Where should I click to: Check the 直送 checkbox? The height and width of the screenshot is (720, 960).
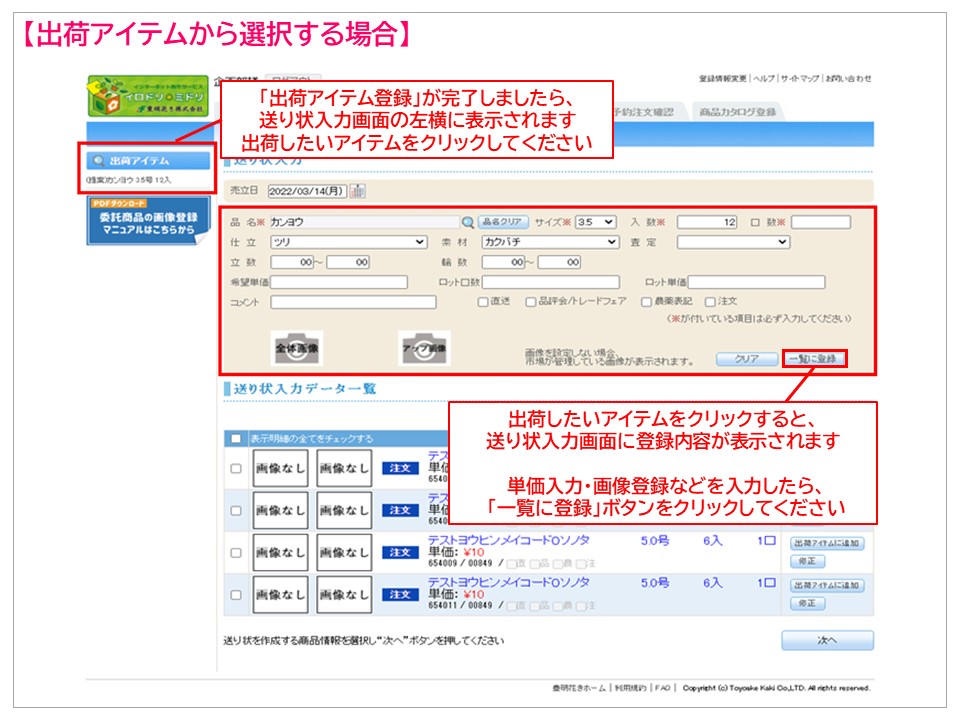point(482,302)
